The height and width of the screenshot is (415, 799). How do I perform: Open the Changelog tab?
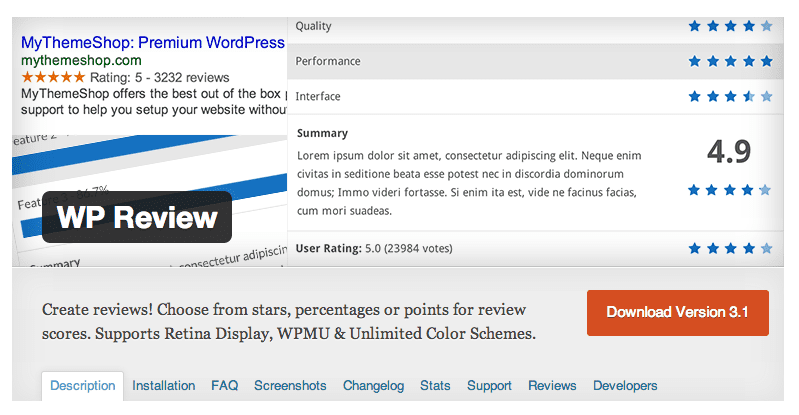point(374,386)
